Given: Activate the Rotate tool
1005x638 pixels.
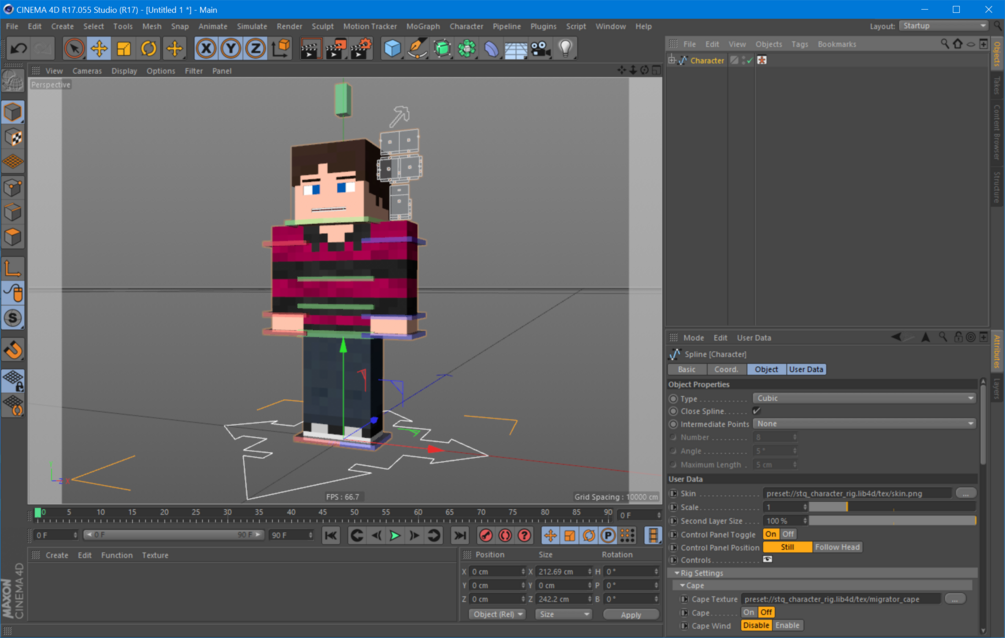Looking at the screenshot, I should [149, 48].
